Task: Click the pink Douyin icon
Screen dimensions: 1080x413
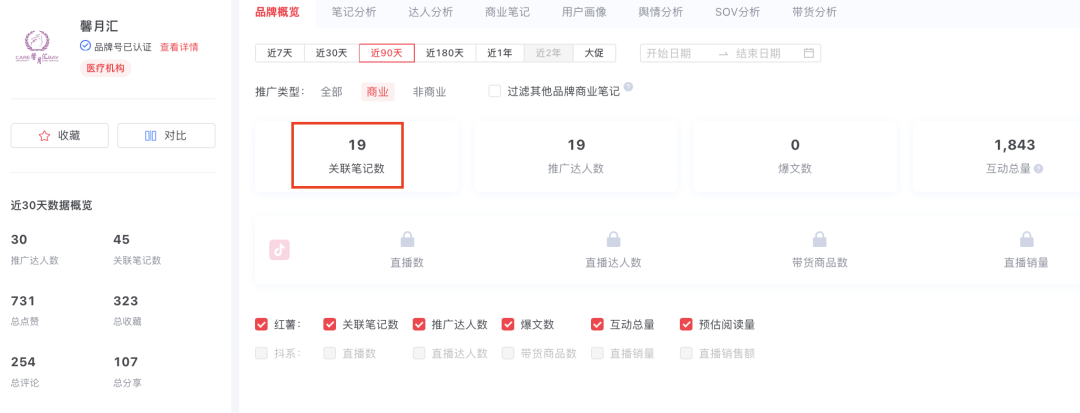Action: coord(279,250)
